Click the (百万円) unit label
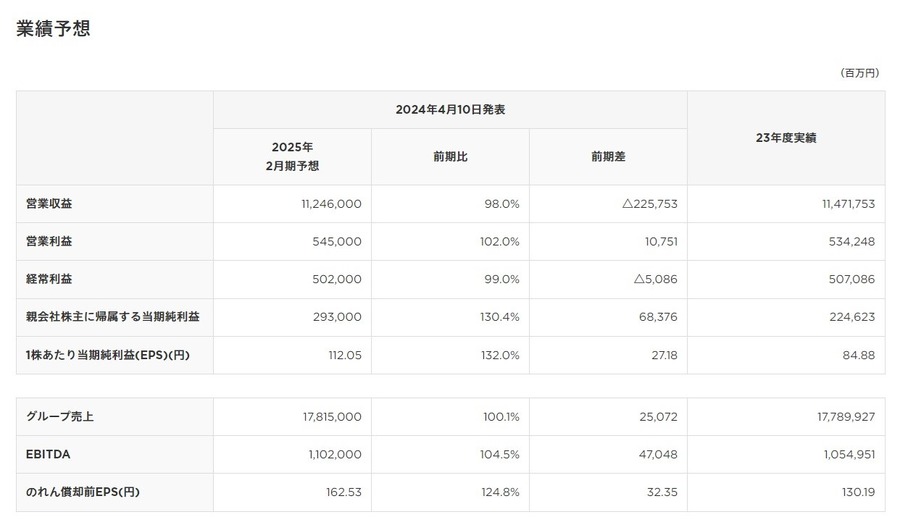Image resolution: width=900 pixels, height=525 pixels. click(x=859, y=73)
